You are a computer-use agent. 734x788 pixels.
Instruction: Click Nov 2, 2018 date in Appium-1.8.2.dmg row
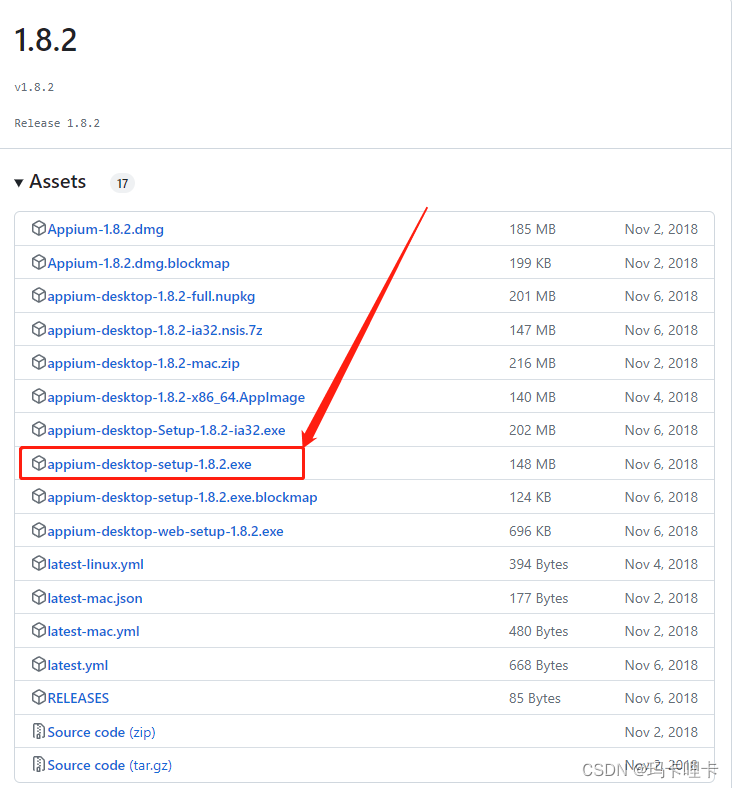(x=661, y=229)
